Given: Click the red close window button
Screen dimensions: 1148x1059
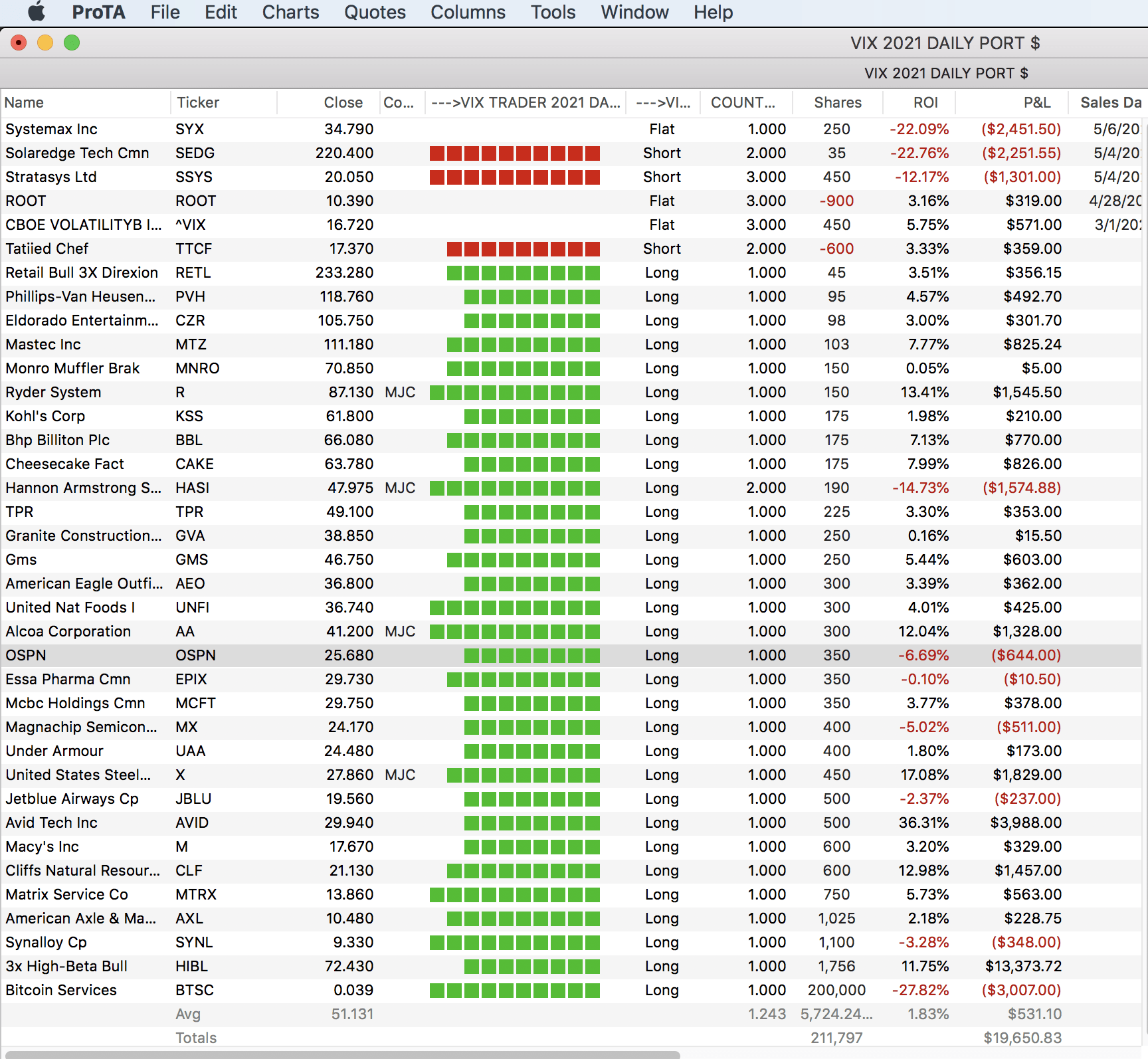Looking at the screenshot, I should click(19, 43).
